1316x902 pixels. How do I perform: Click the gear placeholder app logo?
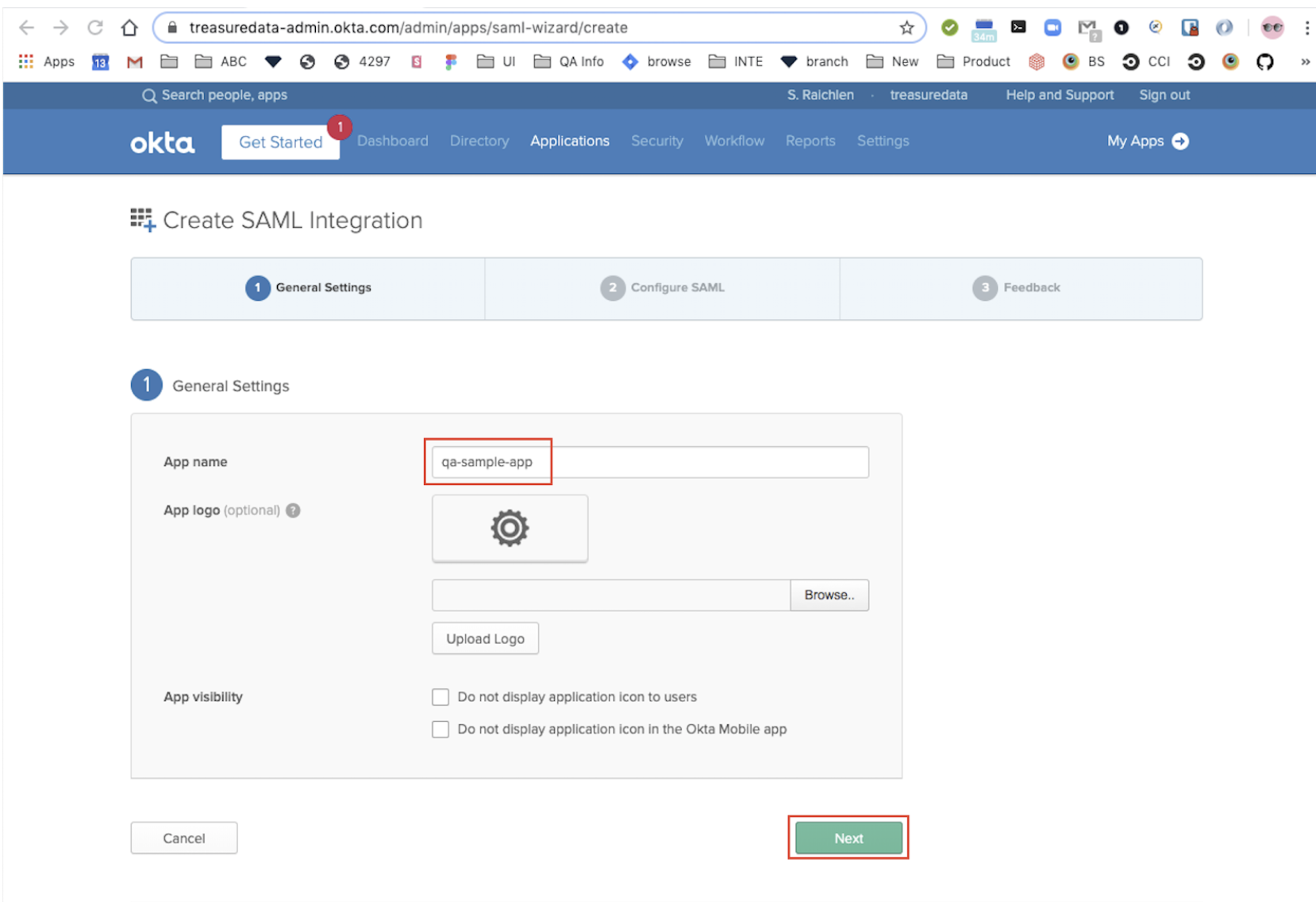pyautogui.click(x=510, y=528)
